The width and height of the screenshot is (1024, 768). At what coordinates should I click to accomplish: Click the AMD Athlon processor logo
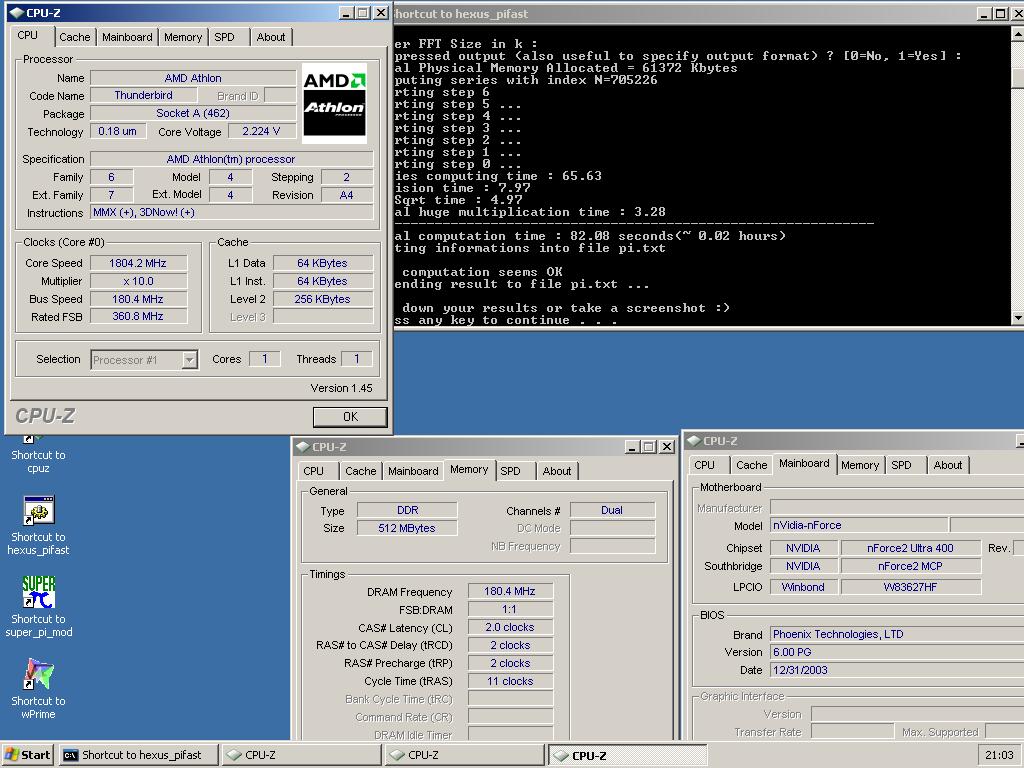point(334,103)
